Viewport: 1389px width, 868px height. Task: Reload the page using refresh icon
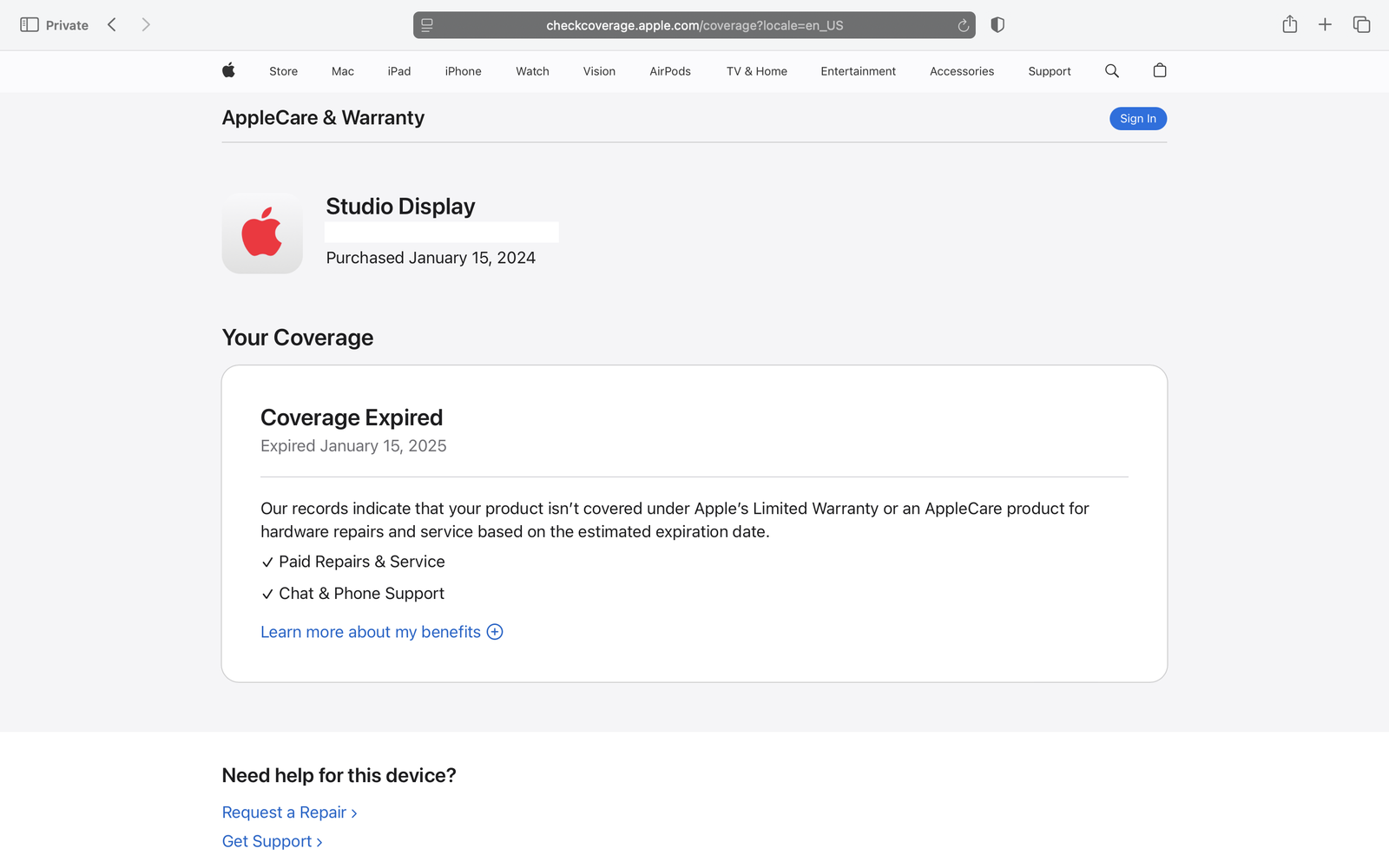coord(963,26)
